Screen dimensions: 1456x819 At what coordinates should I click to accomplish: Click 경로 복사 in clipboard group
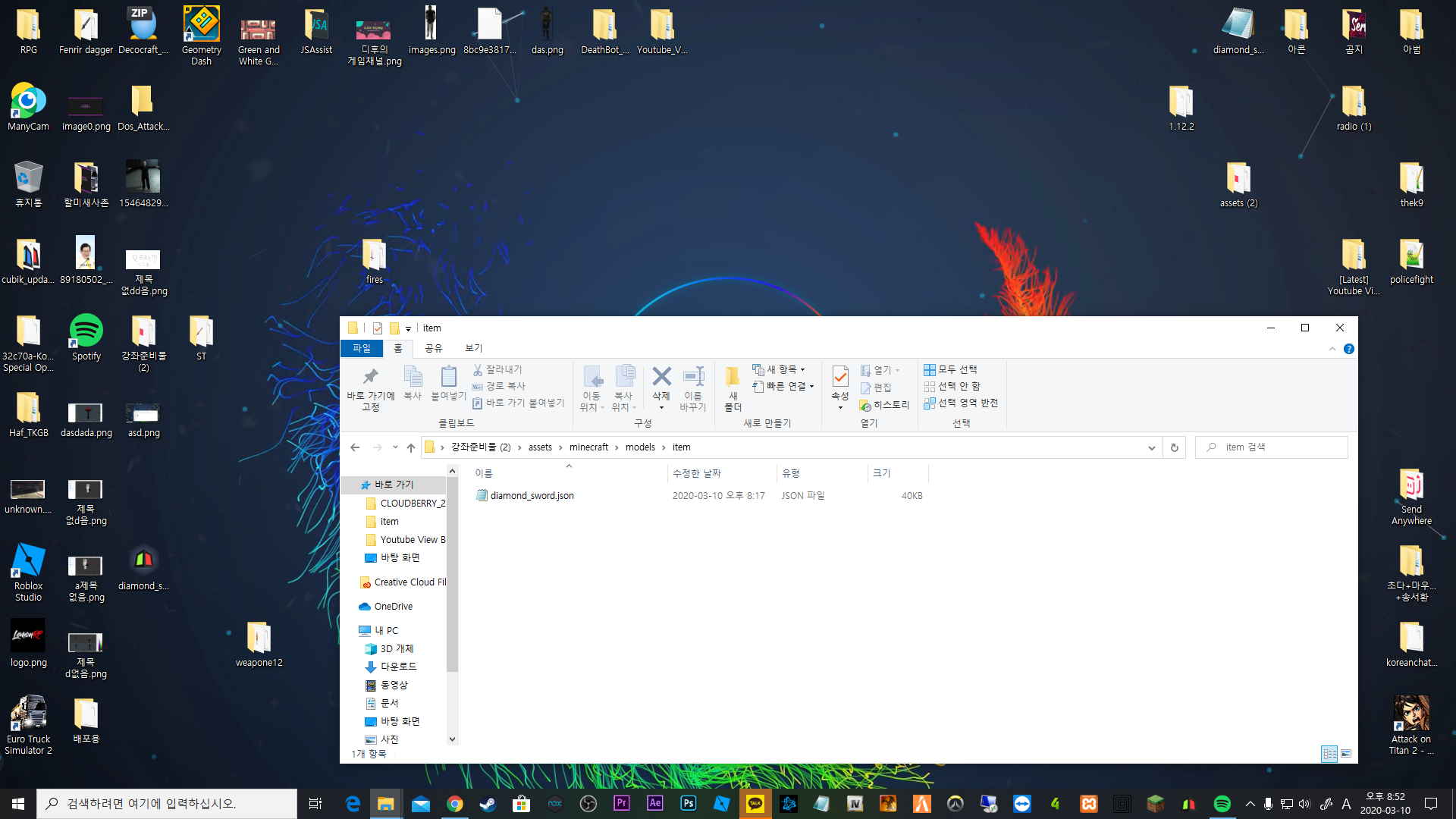click(x=499, y=386)
